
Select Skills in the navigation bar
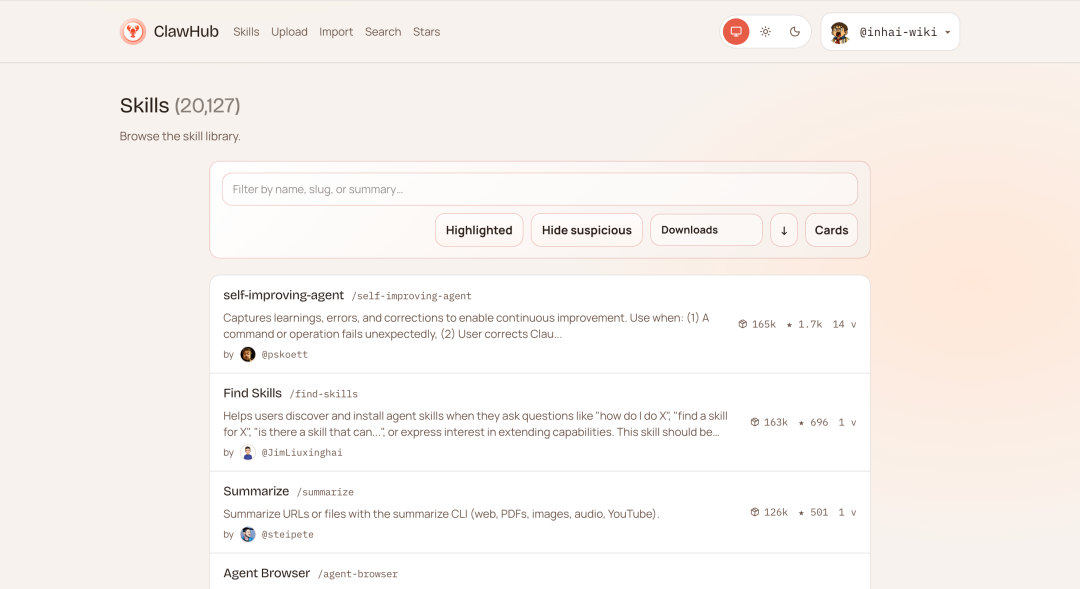tap(246, 31)
